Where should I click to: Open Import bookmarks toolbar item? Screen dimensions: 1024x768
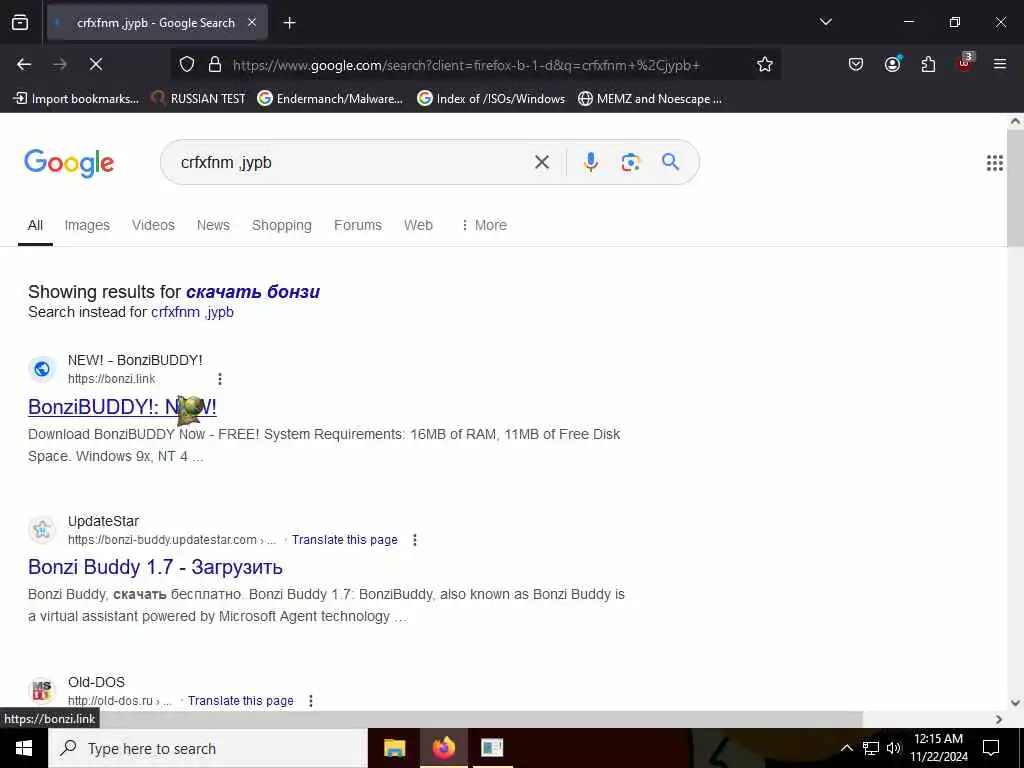pos(76,99)
